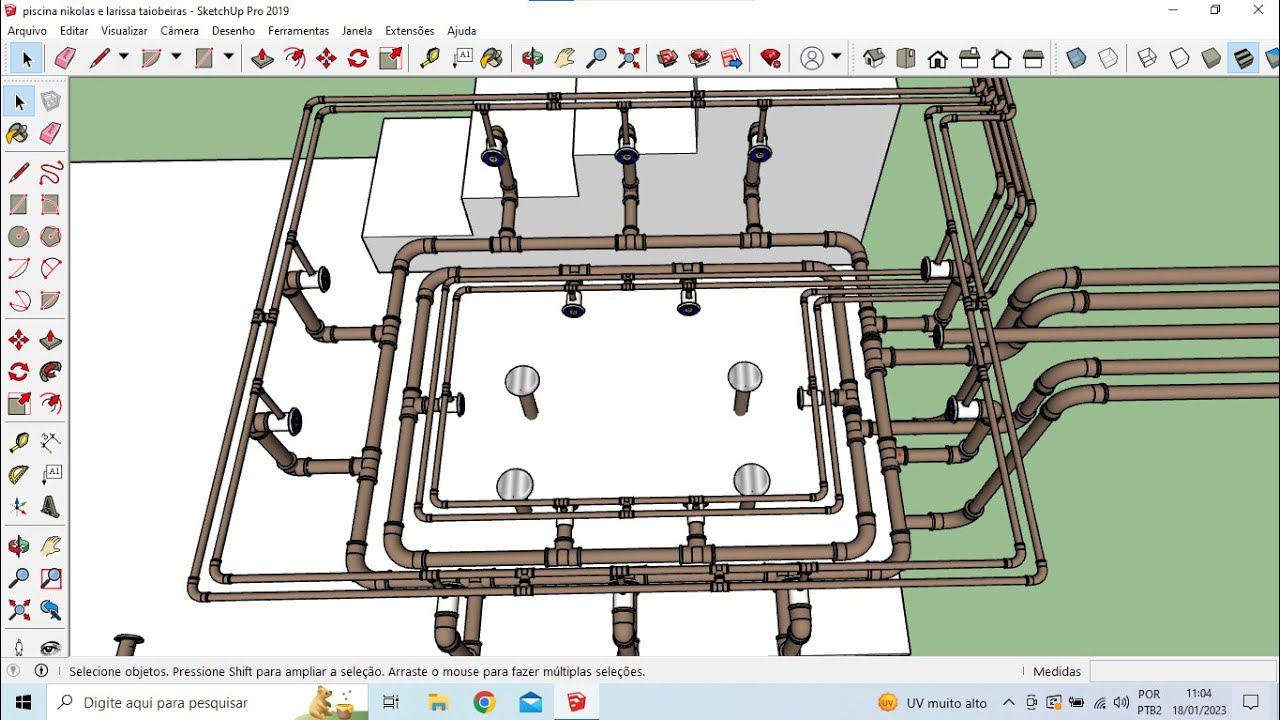
Task: Open Extension Warehouse icon
Action: [x=700, y=58]
